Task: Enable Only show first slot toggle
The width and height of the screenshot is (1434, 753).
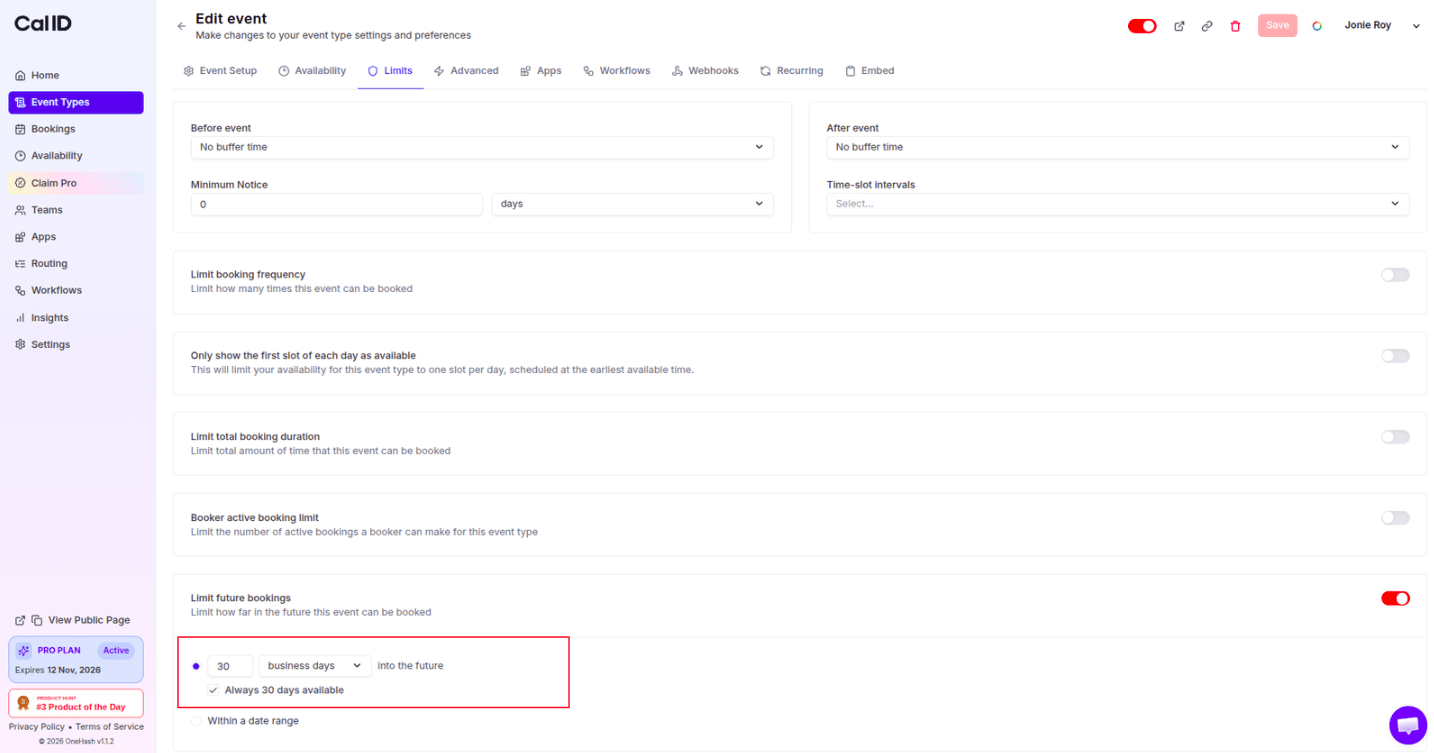Action: pos(1395,356)
